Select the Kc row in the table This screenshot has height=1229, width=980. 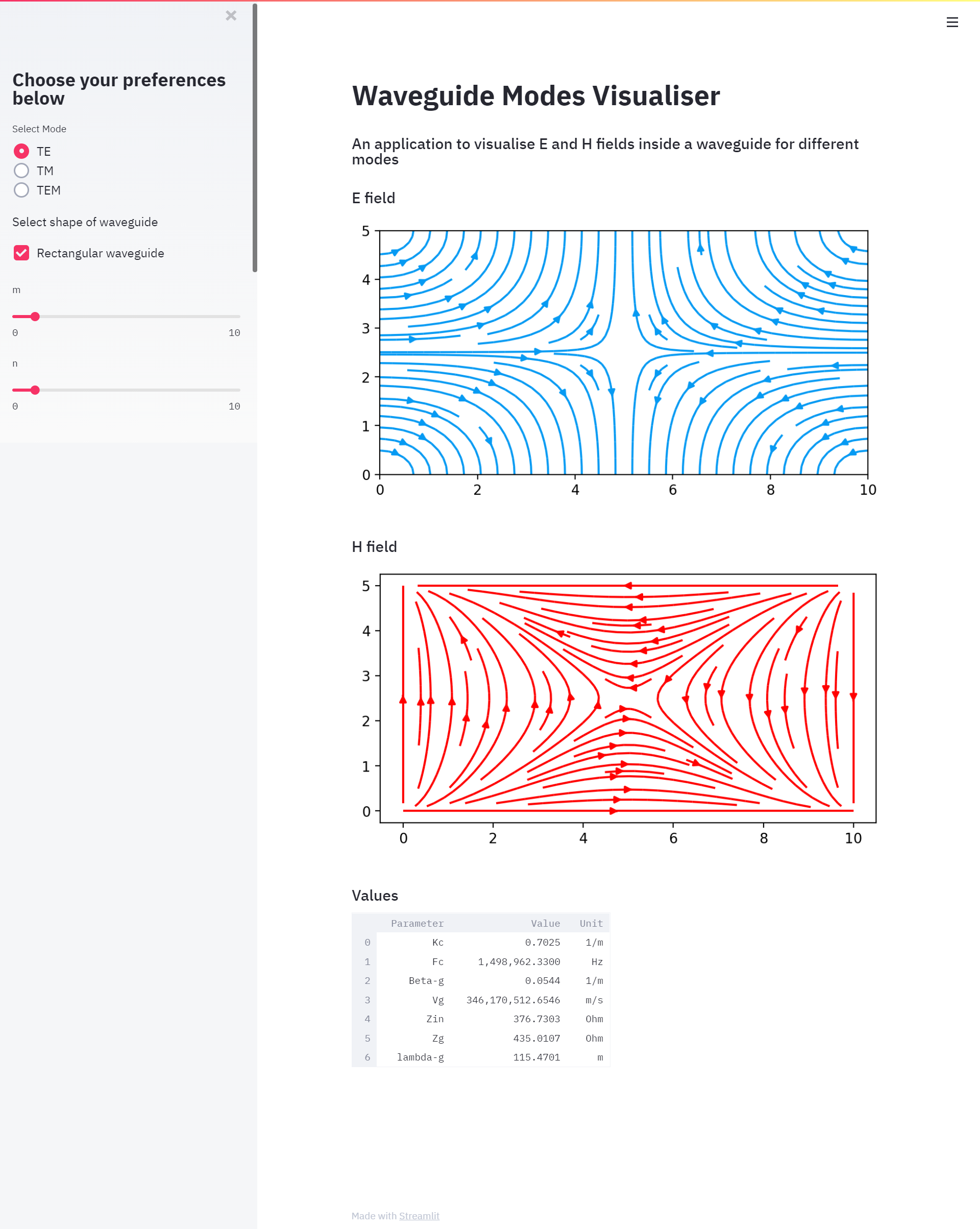coord(437,942)
